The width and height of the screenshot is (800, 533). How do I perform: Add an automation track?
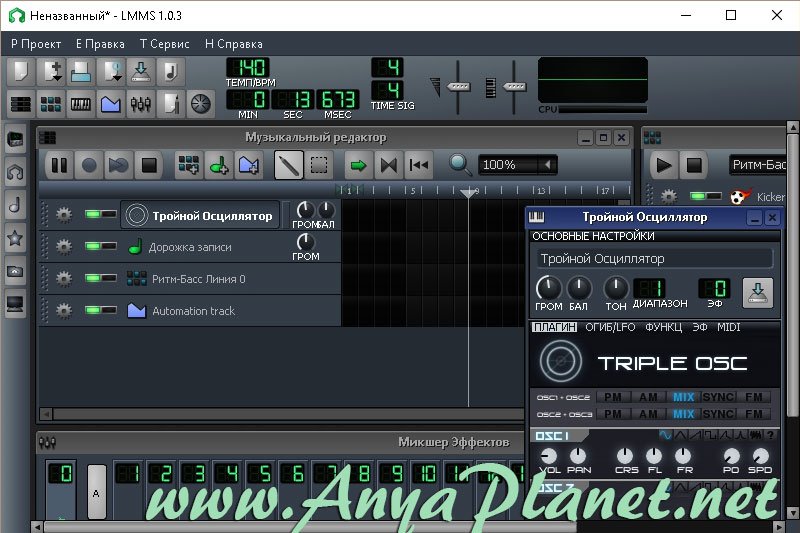pyautogui.click(x=248, y=165)
